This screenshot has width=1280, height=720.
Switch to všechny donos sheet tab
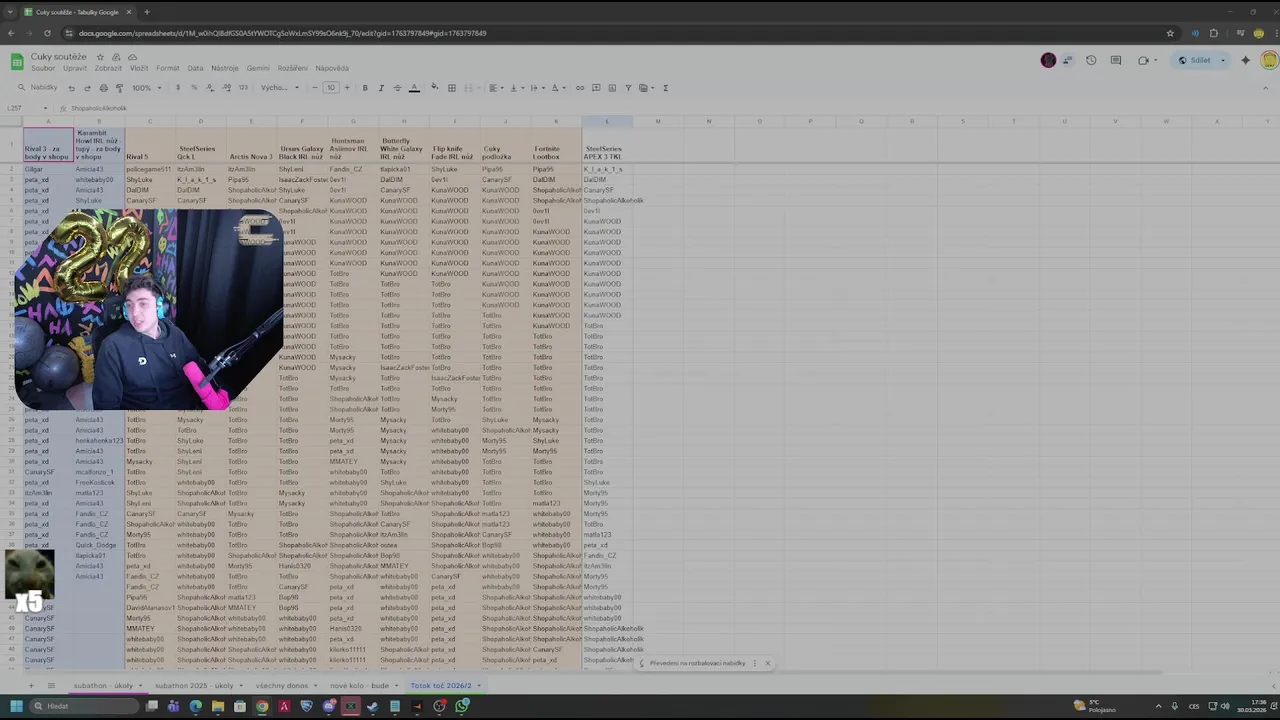tap(282, 685)
